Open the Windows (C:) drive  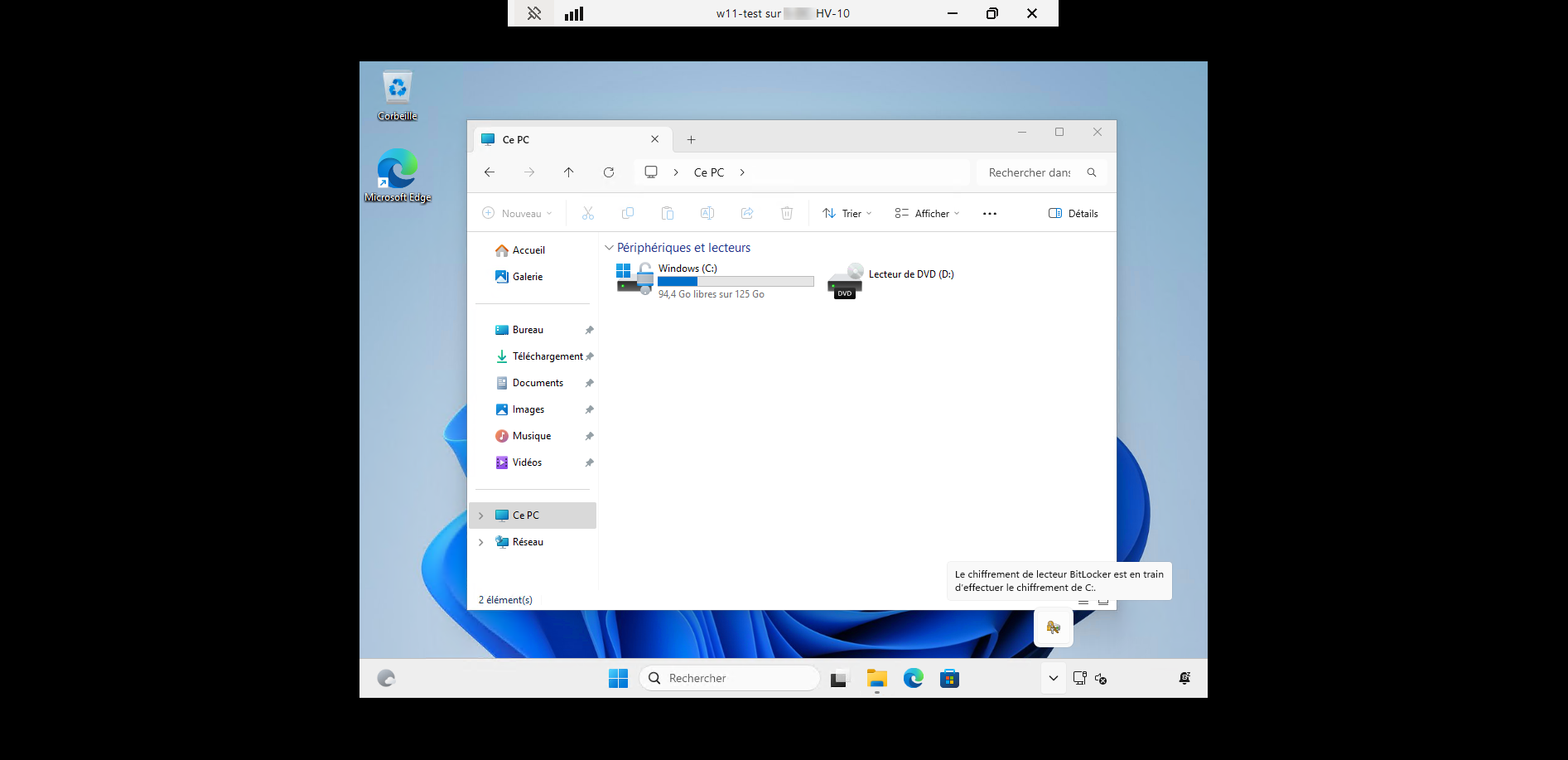[688, 269]
